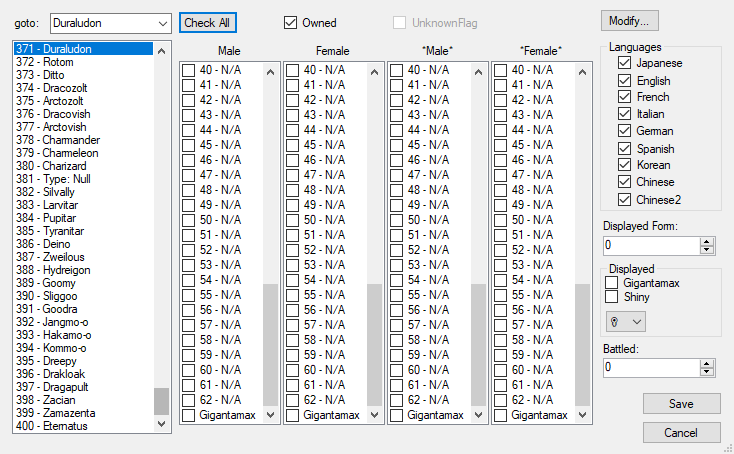The height and width of the screenshot is (454, 734).
Task: Check Female column 62 - N/A box
Action: tap(292, 400)
